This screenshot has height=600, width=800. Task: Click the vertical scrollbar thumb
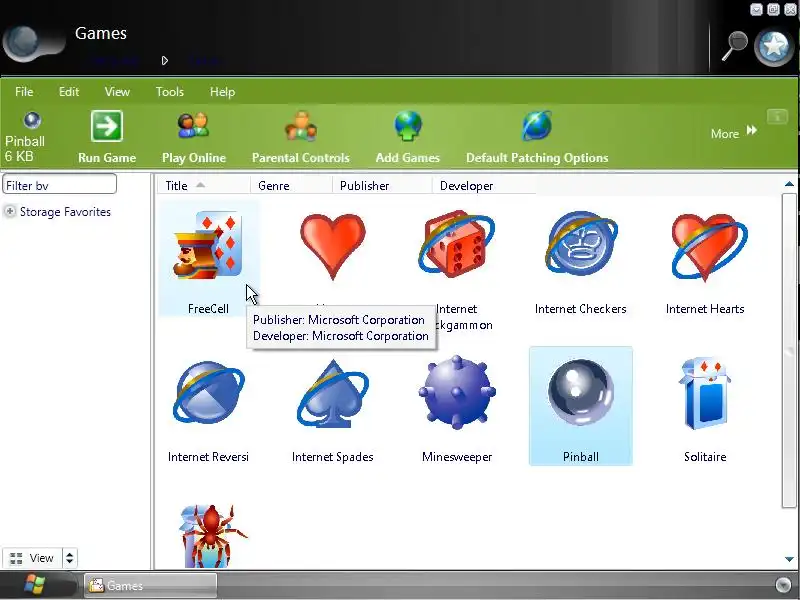click(789, 350)
